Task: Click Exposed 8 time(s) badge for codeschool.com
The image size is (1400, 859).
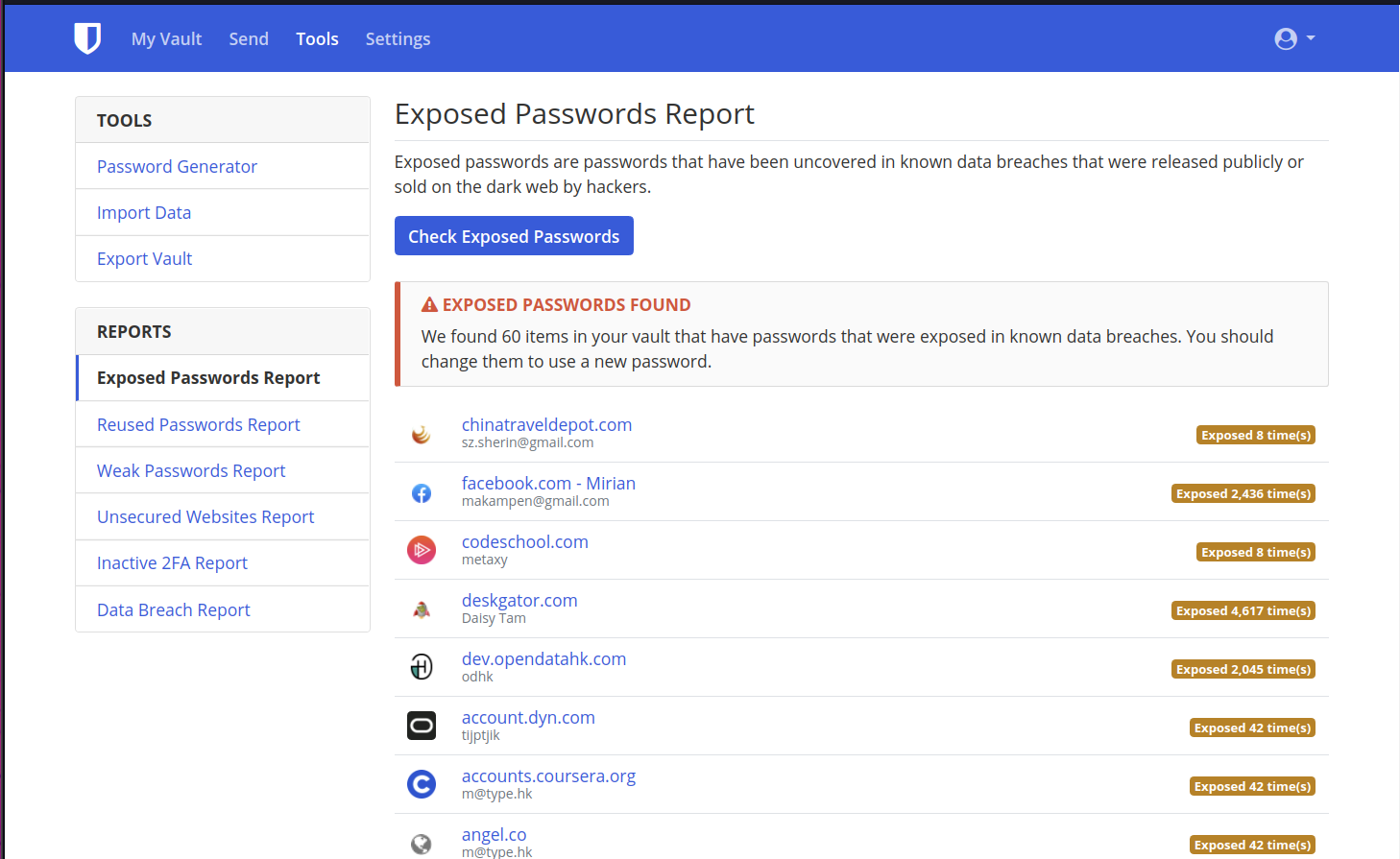Action: click(x=1256, y=552)
